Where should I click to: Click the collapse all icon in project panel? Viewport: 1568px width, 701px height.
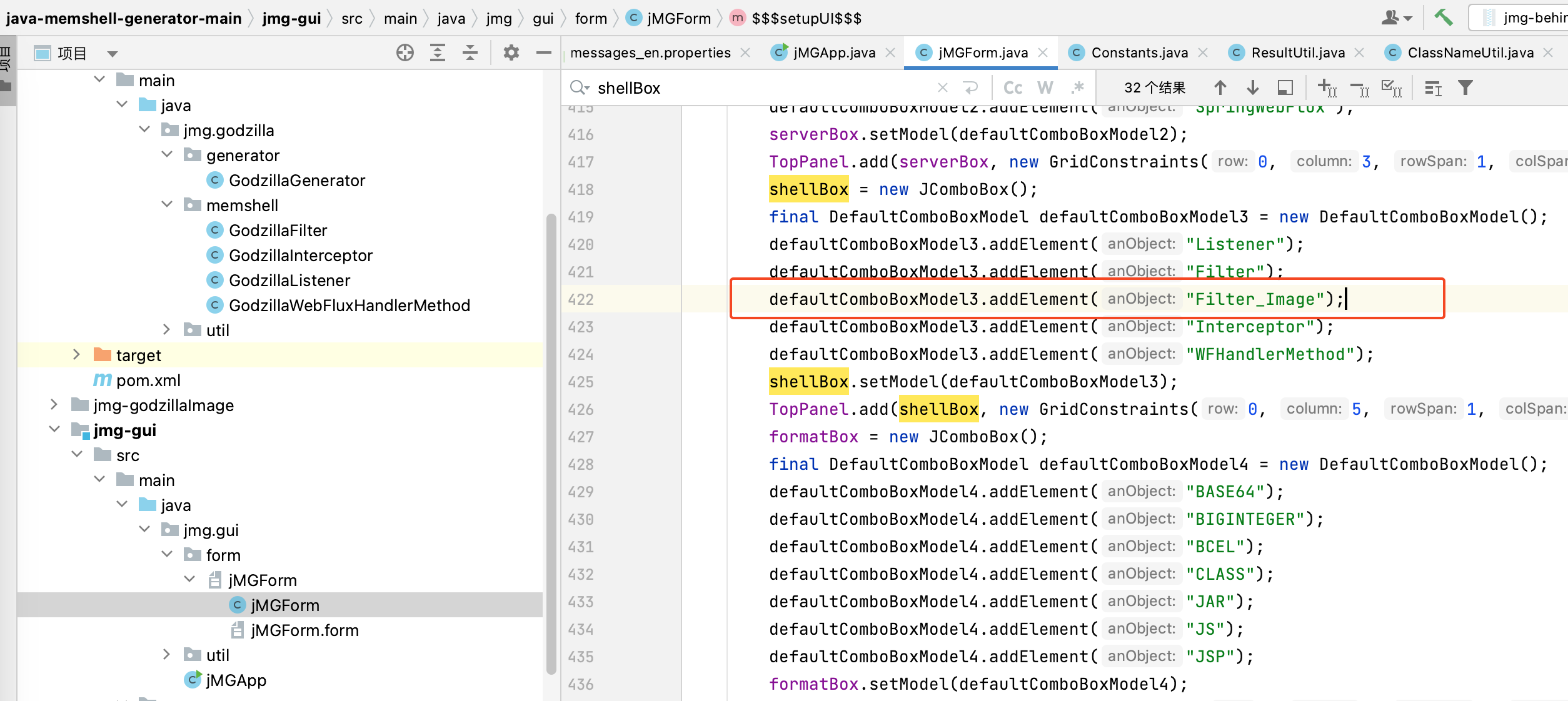tap(470, 53)
